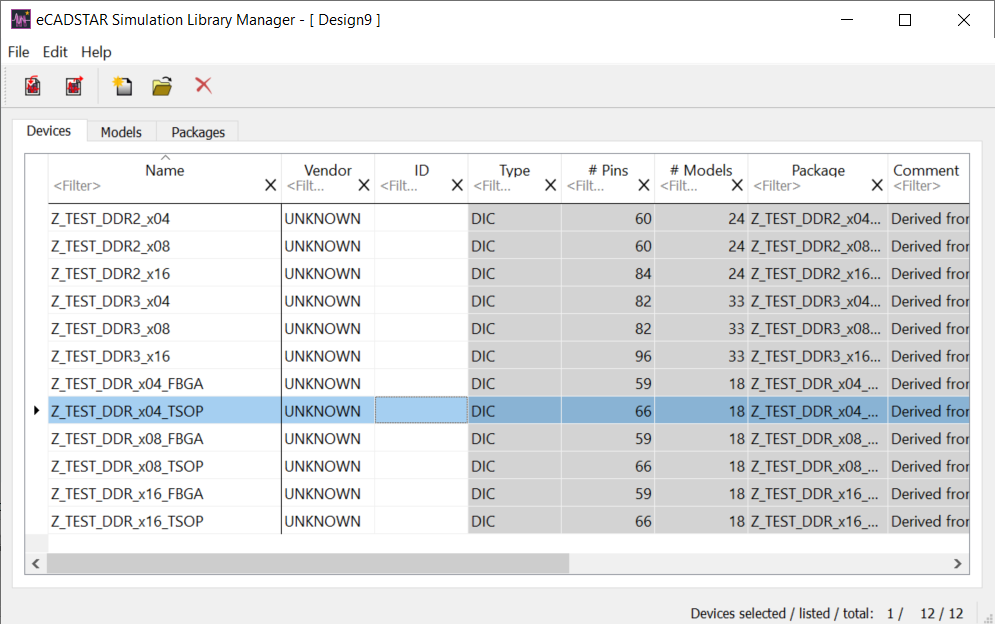Click the 84 pins cell for Z_TEST_DDR2_x16

tap(608, 274)
